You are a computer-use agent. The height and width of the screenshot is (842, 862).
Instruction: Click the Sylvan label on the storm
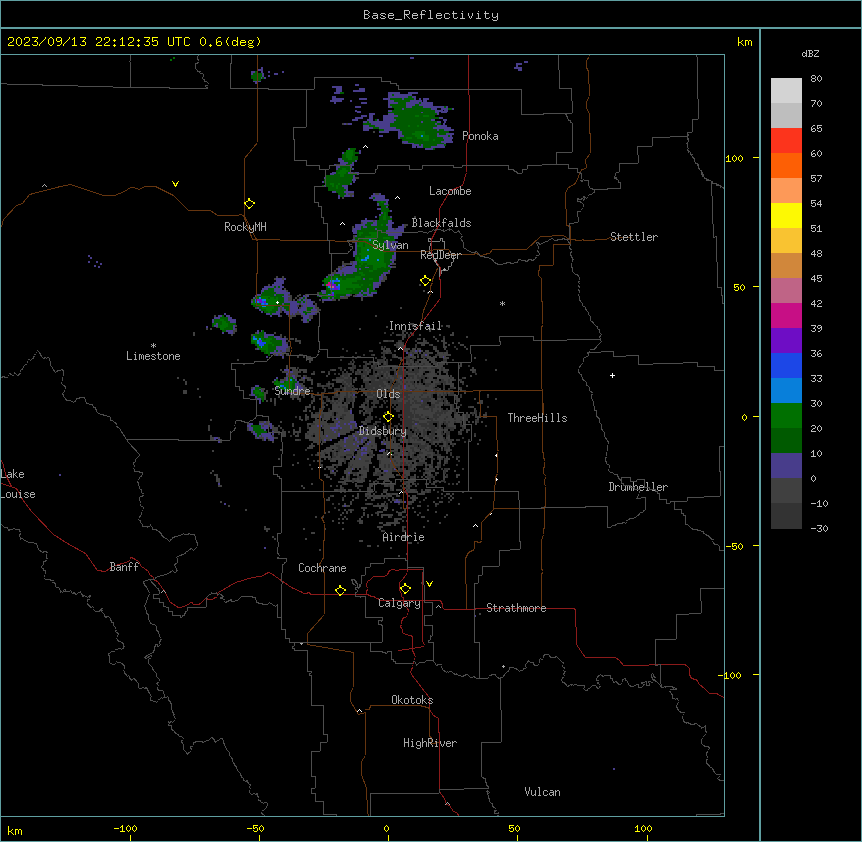(x=390, y=245)
